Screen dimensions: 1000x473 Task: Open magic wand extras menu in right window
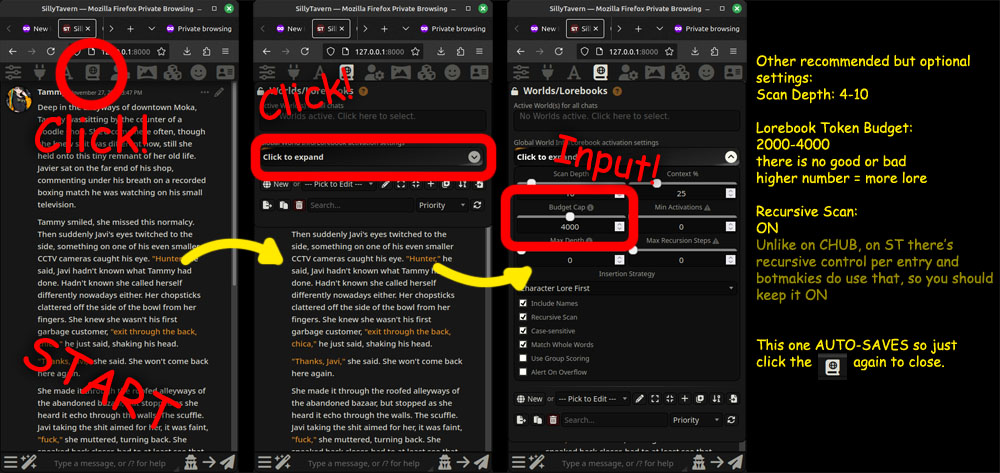[x=536, y=462]
